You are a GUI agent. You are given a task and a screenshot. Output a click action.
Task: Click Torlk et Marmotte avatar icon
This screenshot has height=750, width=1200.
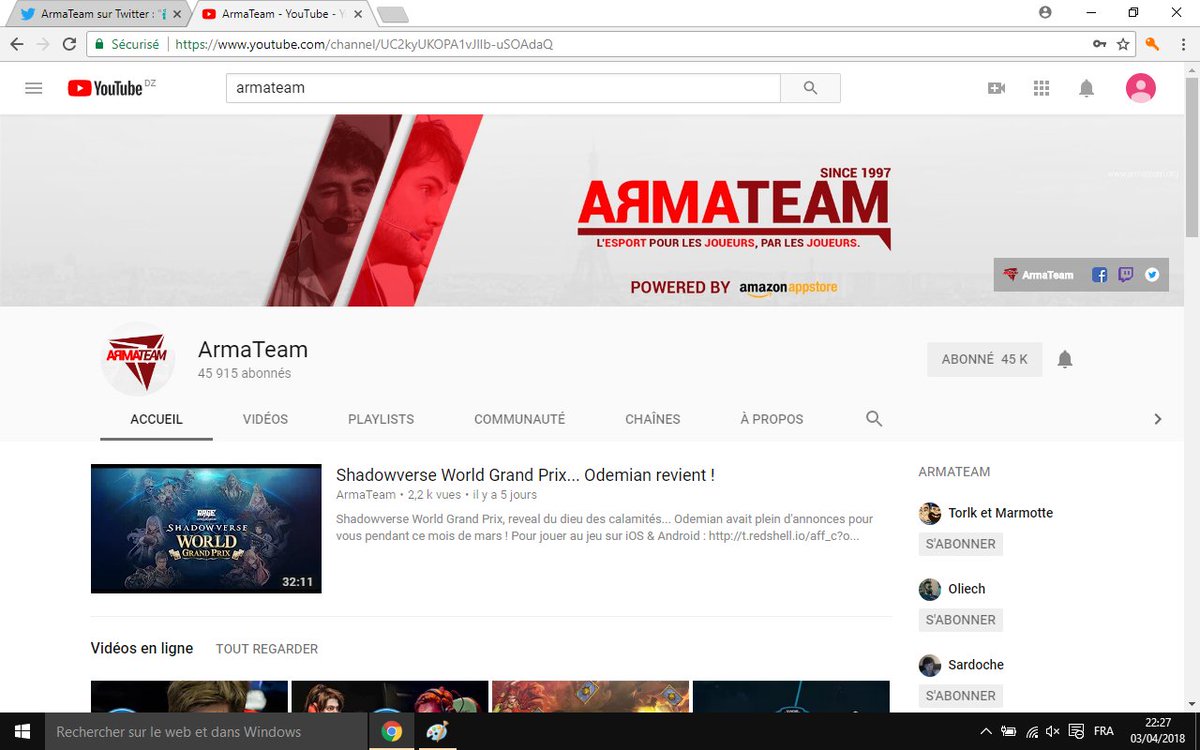point(930,513)
